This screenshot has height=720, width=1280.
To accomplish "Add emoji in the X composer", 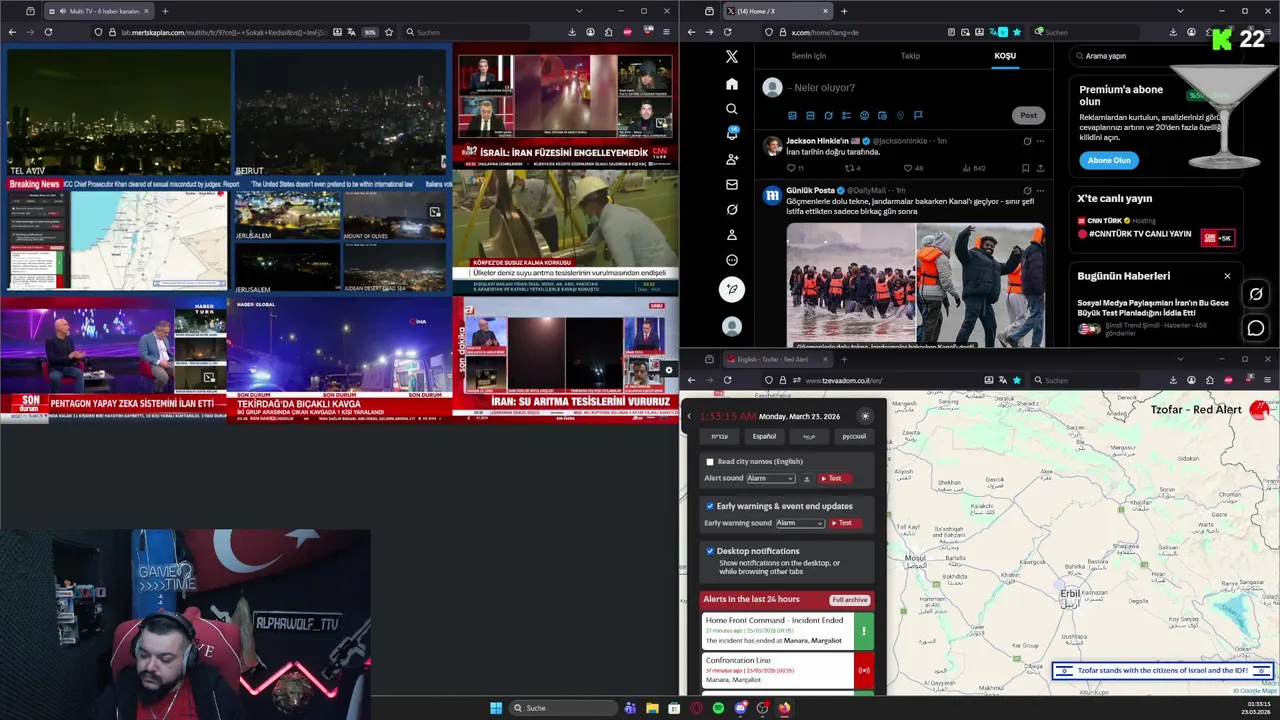I will 865,116.
